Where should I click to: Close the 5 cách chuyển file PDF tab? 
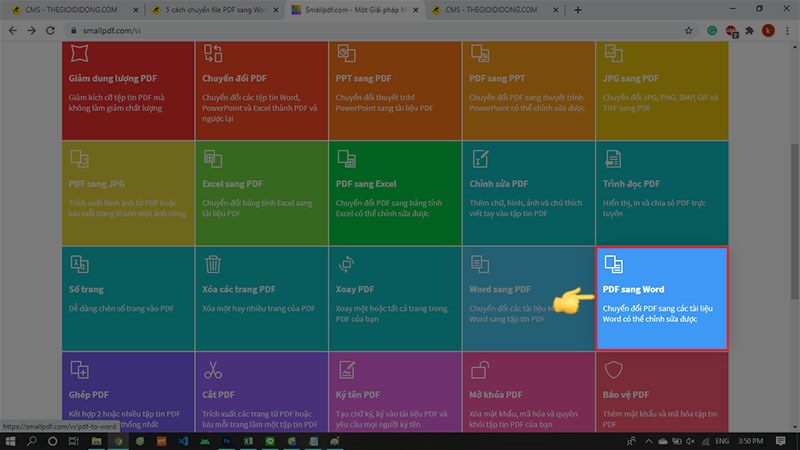click(x=276, y=10)
